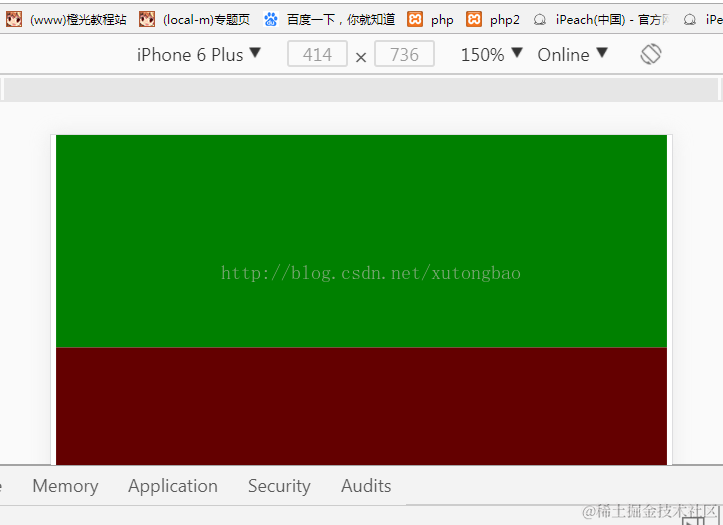Switch to the Application tab
The height and width of the screenshot is (525, 723).
(x=173, y=486)
